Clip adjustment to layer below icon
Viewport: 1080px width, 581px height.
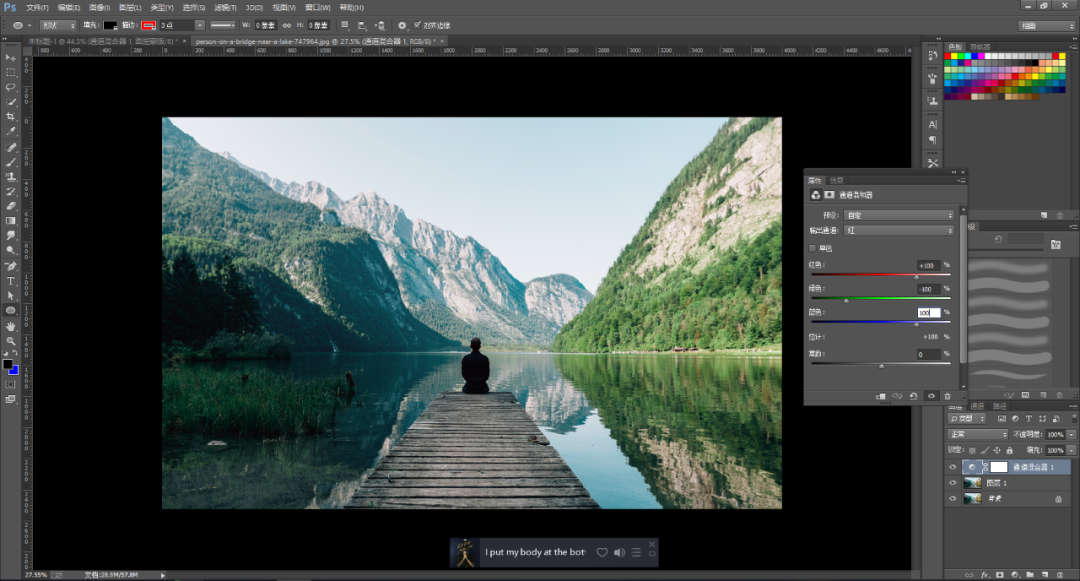point(880,396)
